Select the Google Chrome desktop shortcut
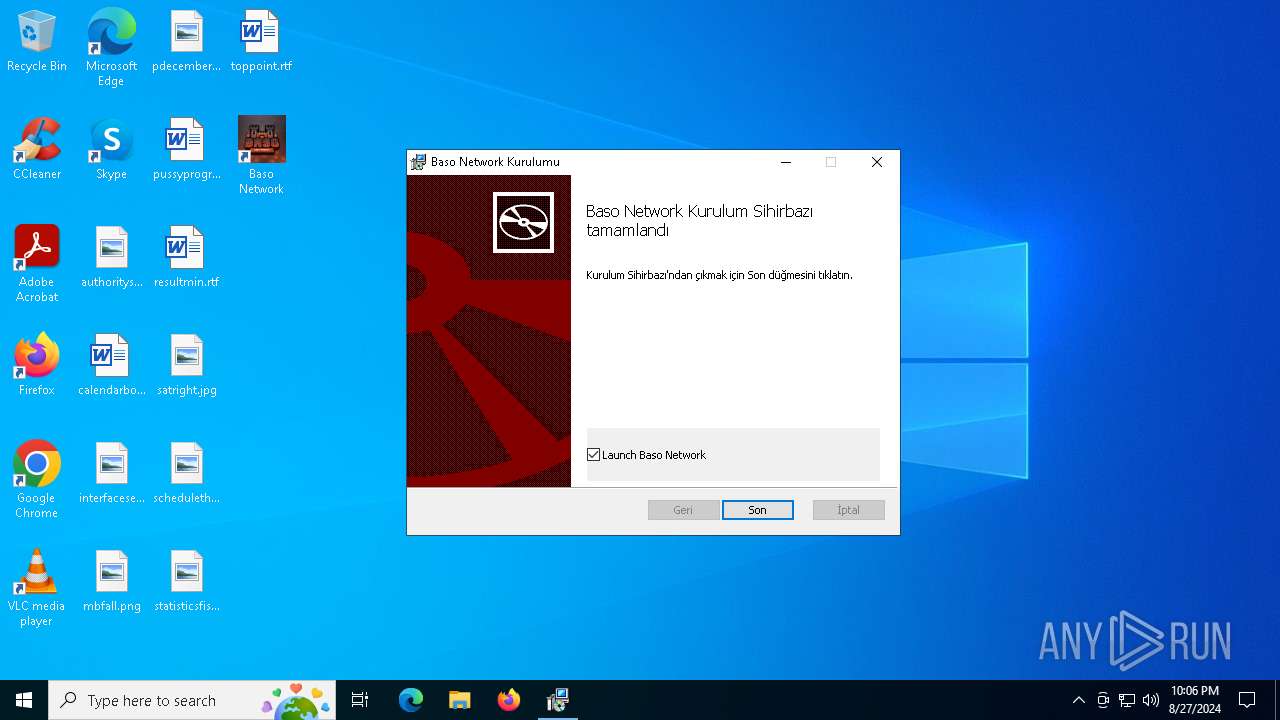1280x720 pixels. pos(37,480)
